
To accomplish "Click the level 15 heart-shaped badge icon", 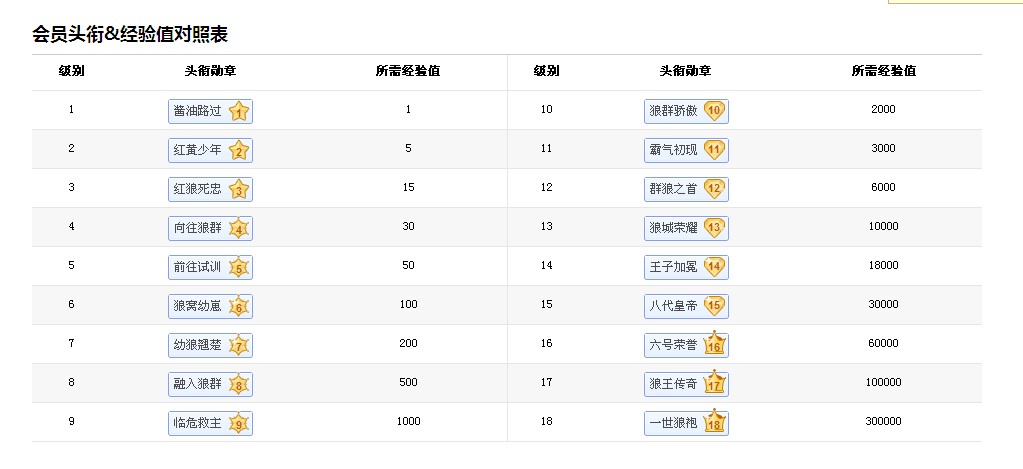I will point(714,306).
